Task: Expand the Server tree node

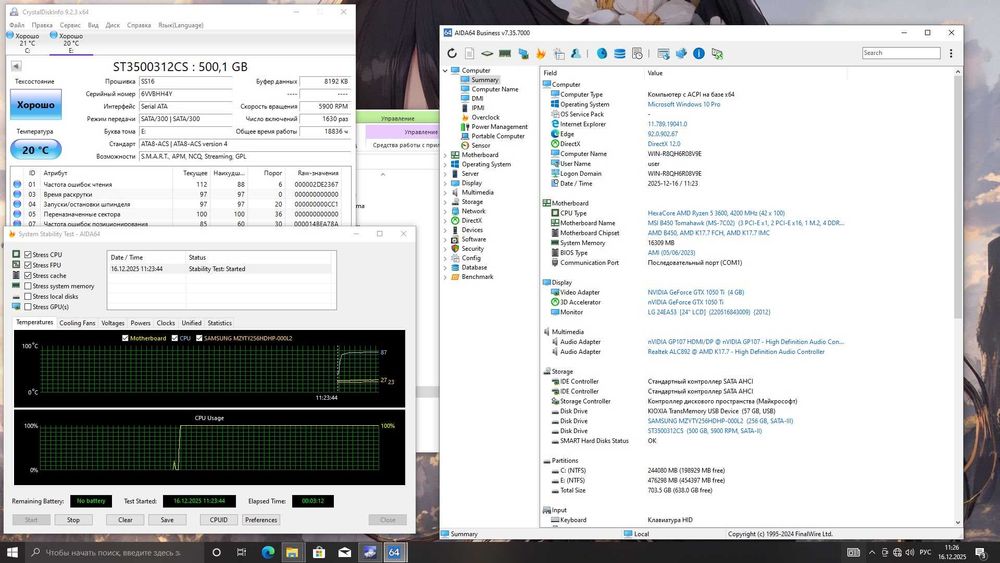Action: click(445, 173)
